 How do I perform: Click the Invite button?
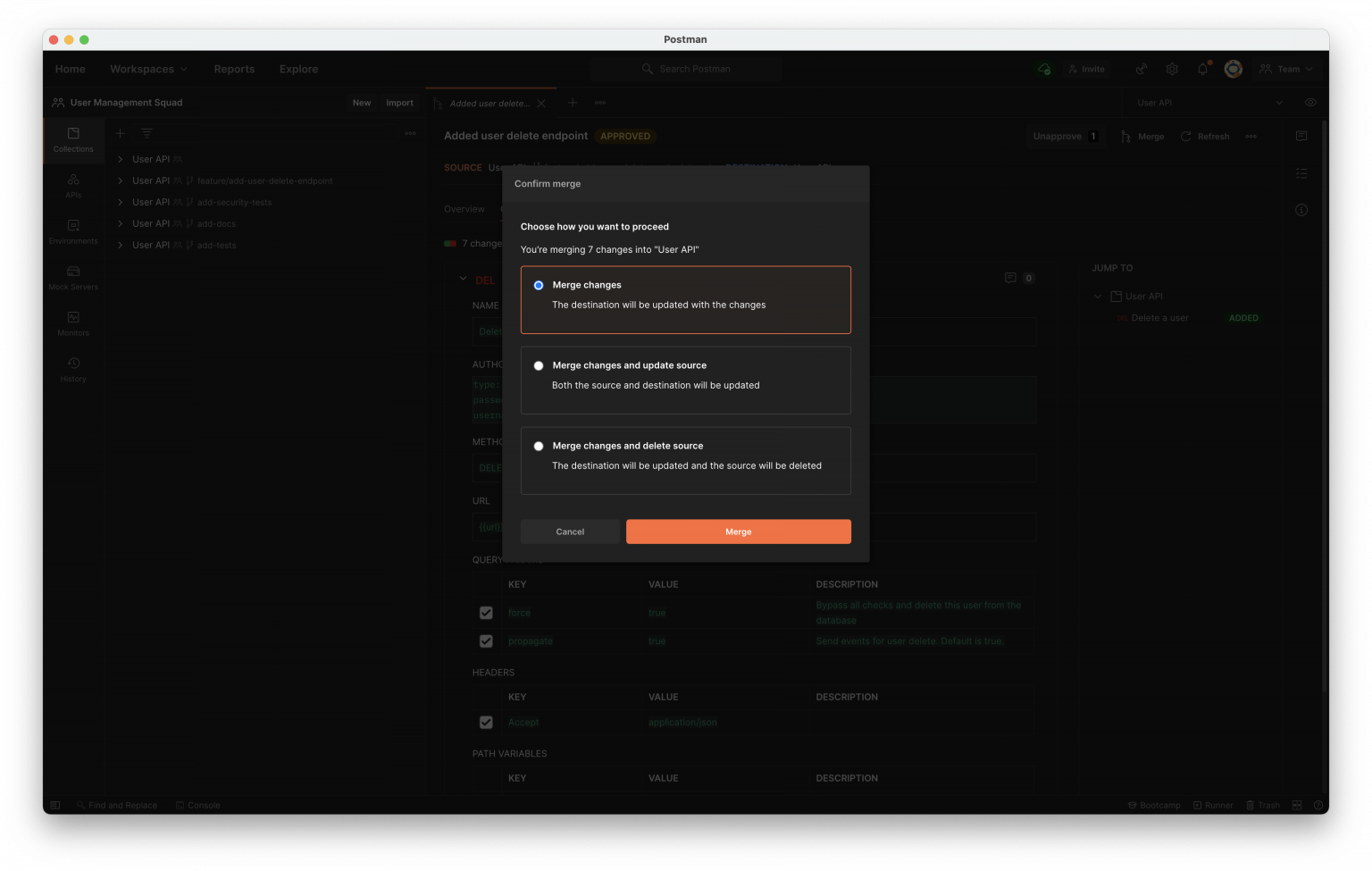click(x=1086, y=69)
